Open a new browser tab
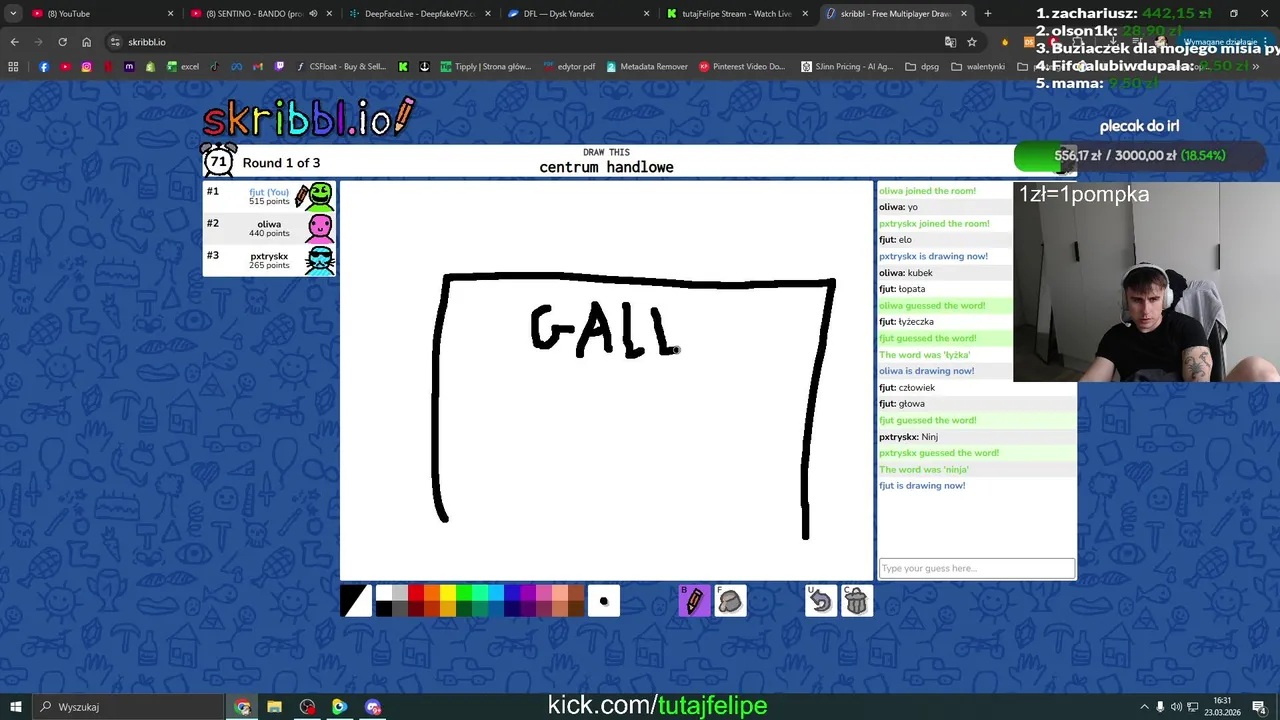The image size is (1280, 720). (x=988, y=14)
